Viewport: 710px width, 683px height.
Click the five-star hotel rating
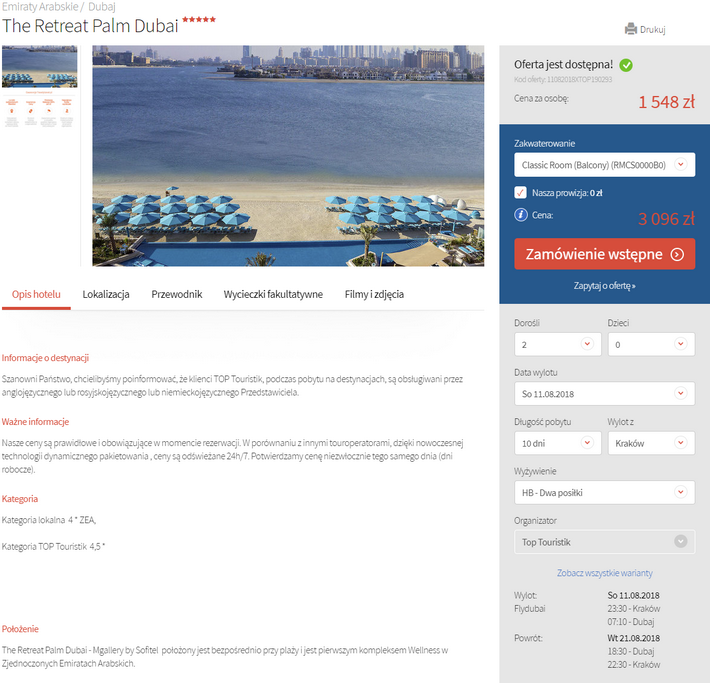click(x=199, y=19)
